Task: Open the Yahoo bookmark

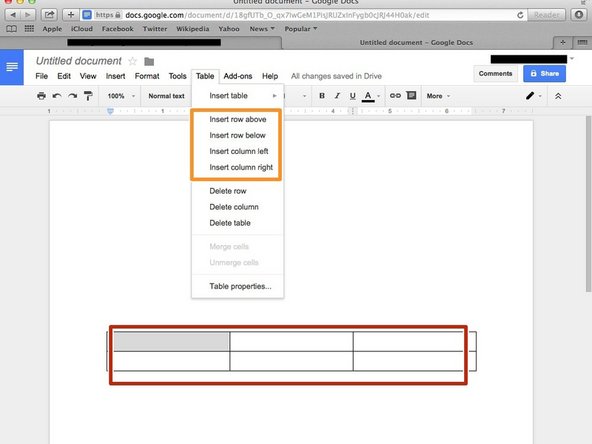Action: [x=229, y=29]
